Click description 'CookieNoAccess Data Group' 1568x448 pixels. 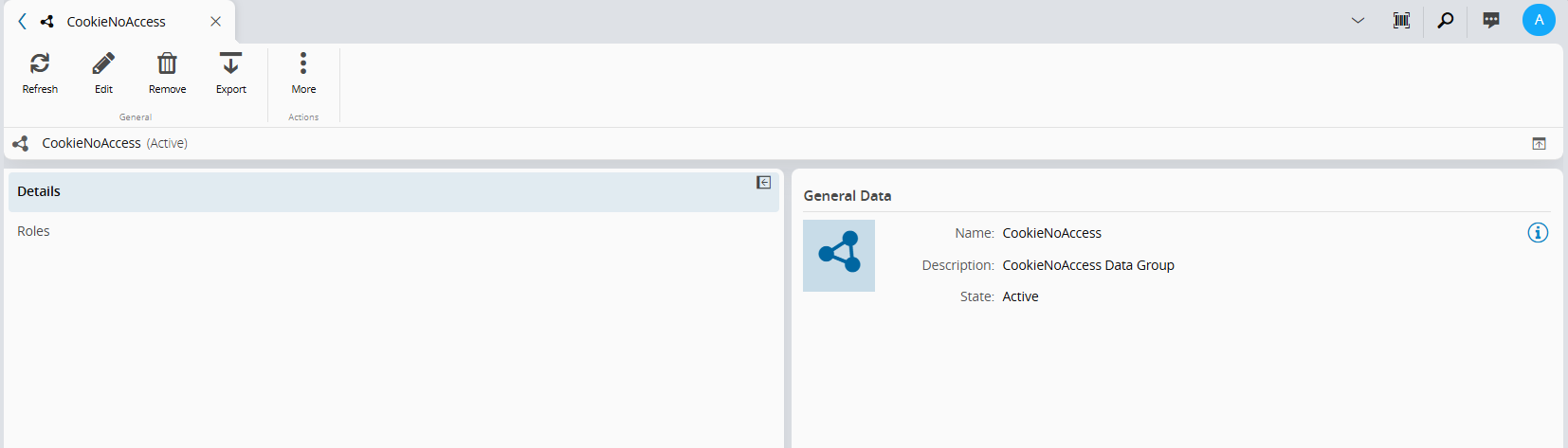tap(1088, 265)
